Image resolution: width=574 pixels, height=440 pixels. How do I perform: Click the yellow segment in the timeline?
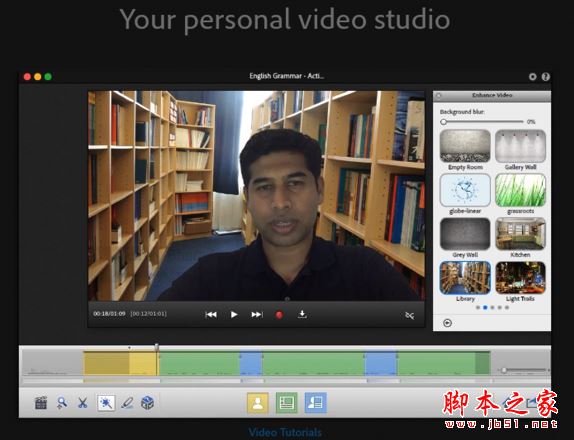tap(120, 363)
